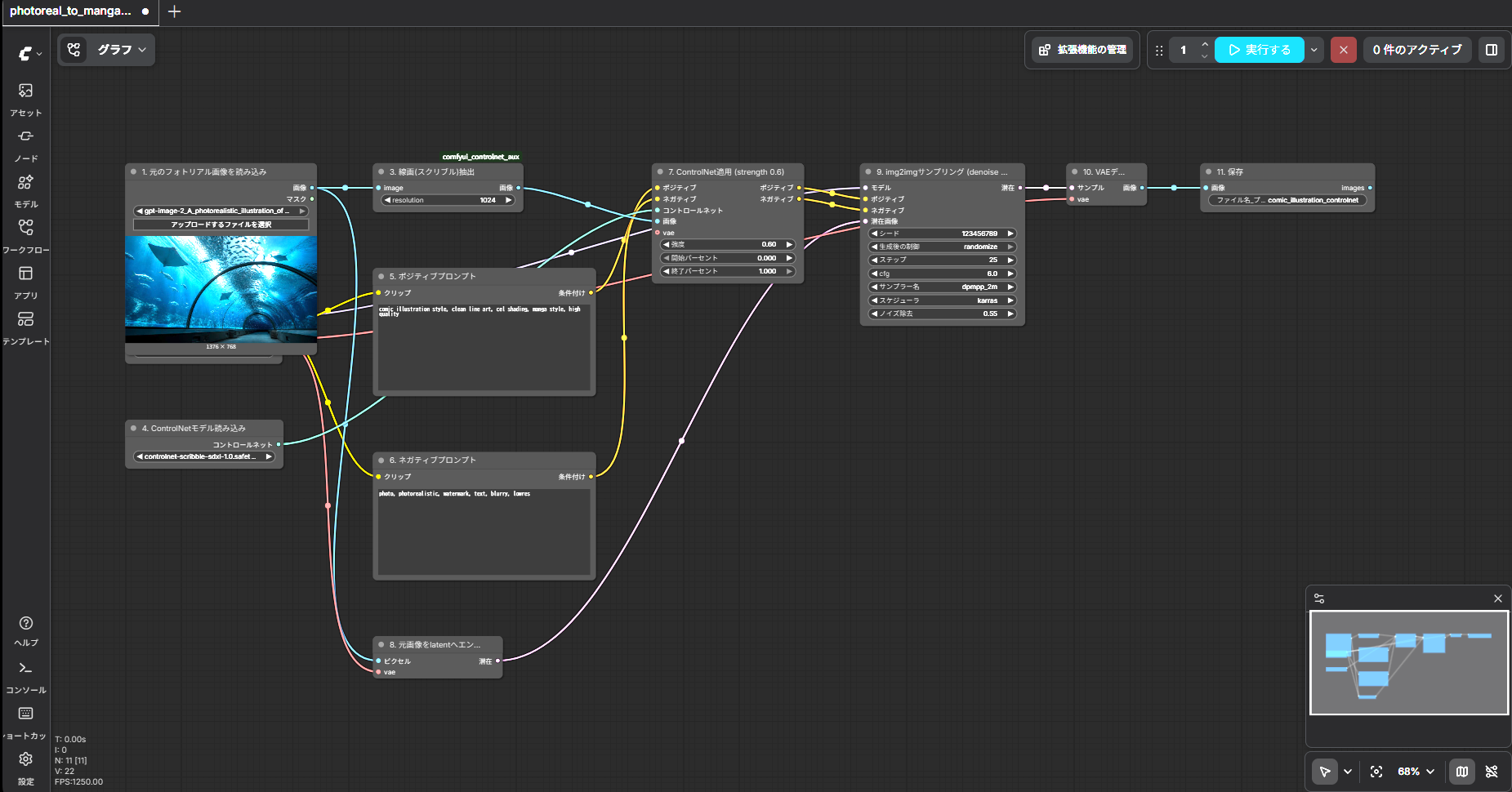Click fit-view icon in canvas toolbar
Image resolution: width=1512 pixels, height=792 pixels.
point(1376,772)
